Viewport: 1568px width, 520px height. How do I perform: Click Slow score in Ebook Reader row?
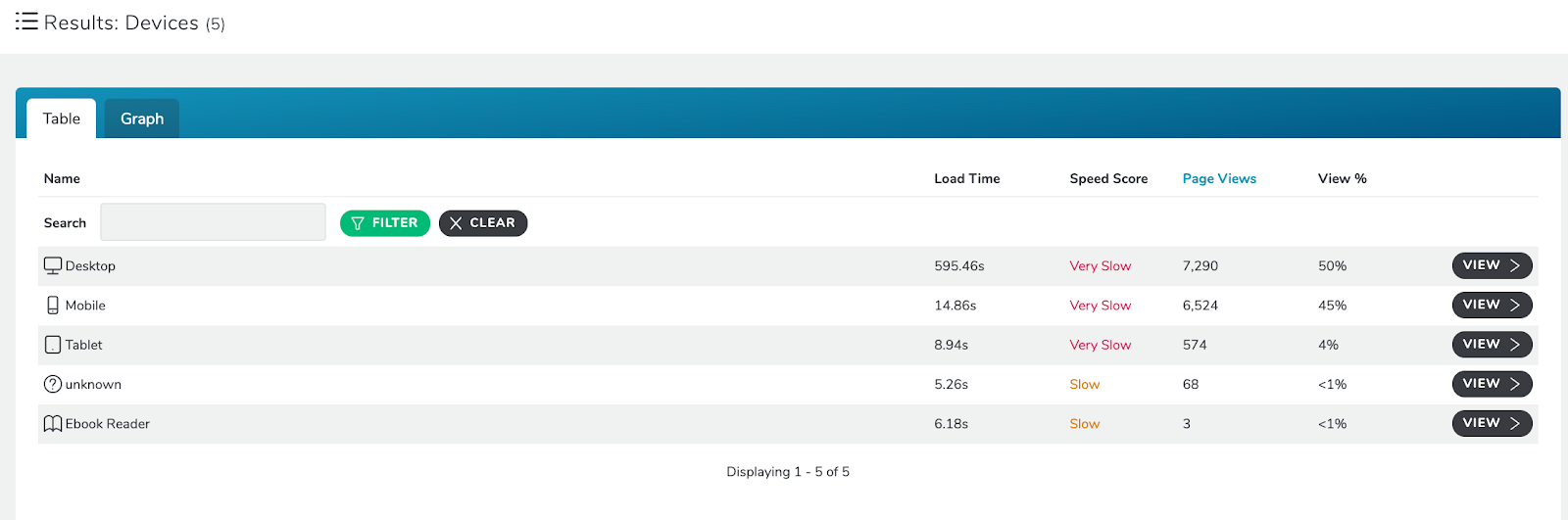(1084, 424)
